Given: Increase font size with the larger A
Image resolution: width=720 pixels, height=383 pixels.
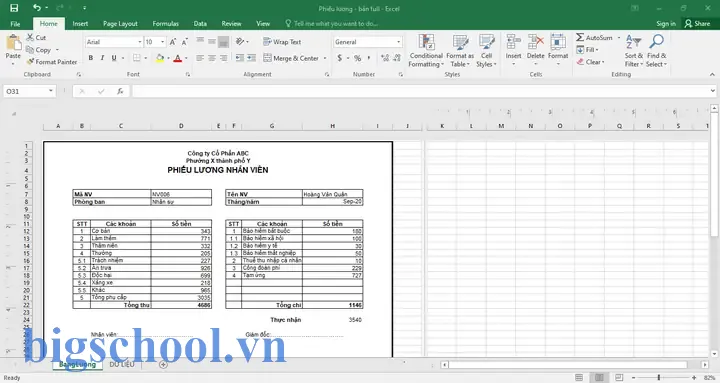Looking at the screenshot, I should coord(173,42).
